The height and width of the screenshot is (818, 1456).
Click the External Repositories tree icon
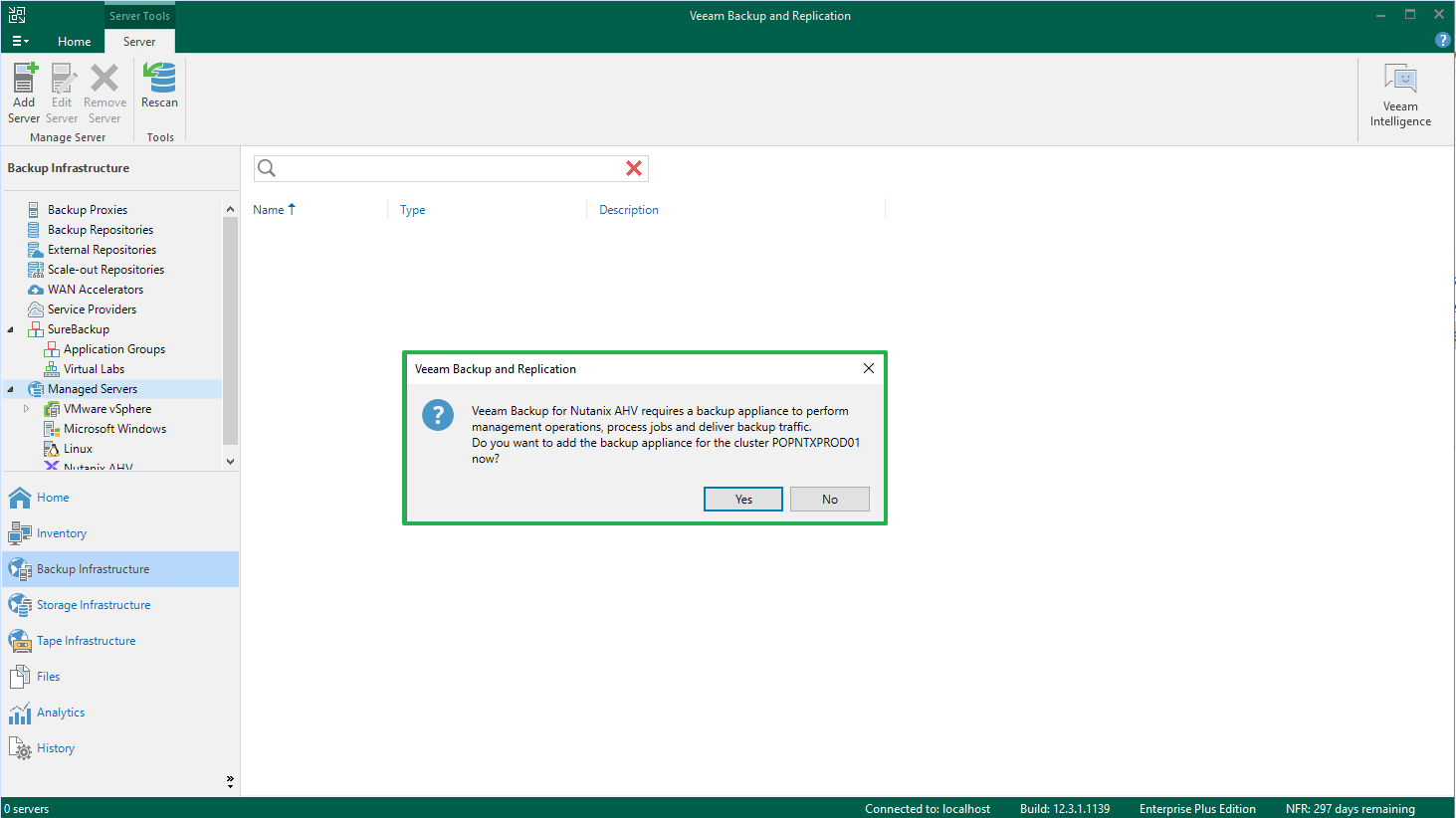(35, 250)
